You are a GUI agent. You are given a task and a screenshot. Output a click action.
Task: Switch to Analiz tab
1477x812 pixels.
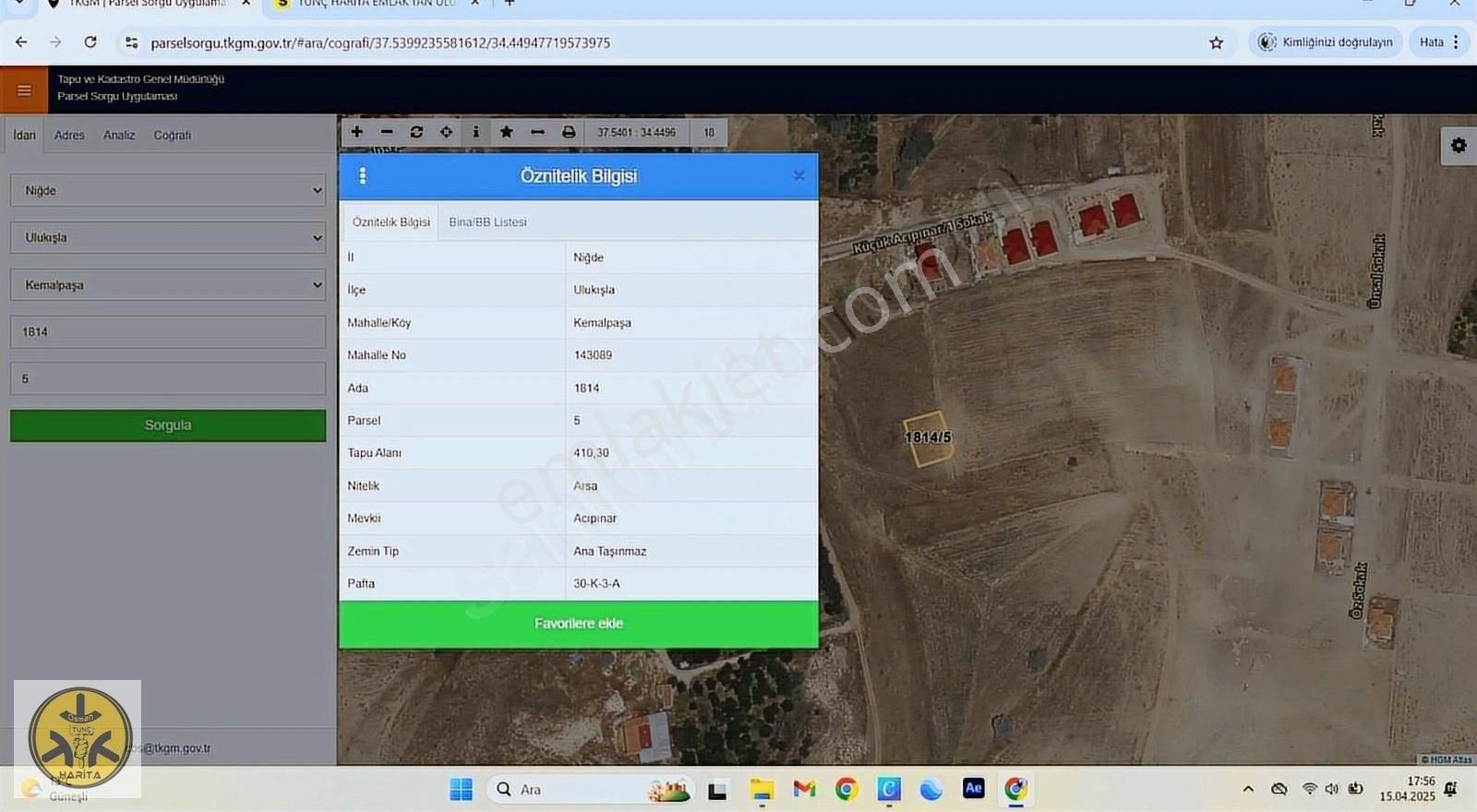pyautogui.click(x=119, y=135)
